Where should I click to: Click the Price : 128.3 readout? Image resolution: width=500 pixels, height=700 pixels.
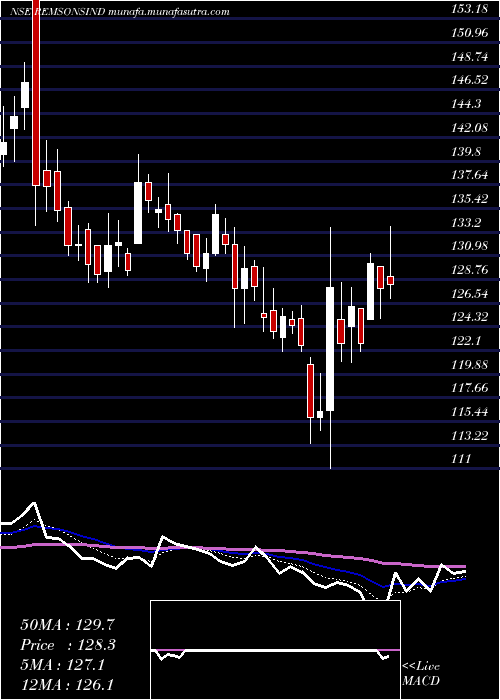(x=68, y=644)
